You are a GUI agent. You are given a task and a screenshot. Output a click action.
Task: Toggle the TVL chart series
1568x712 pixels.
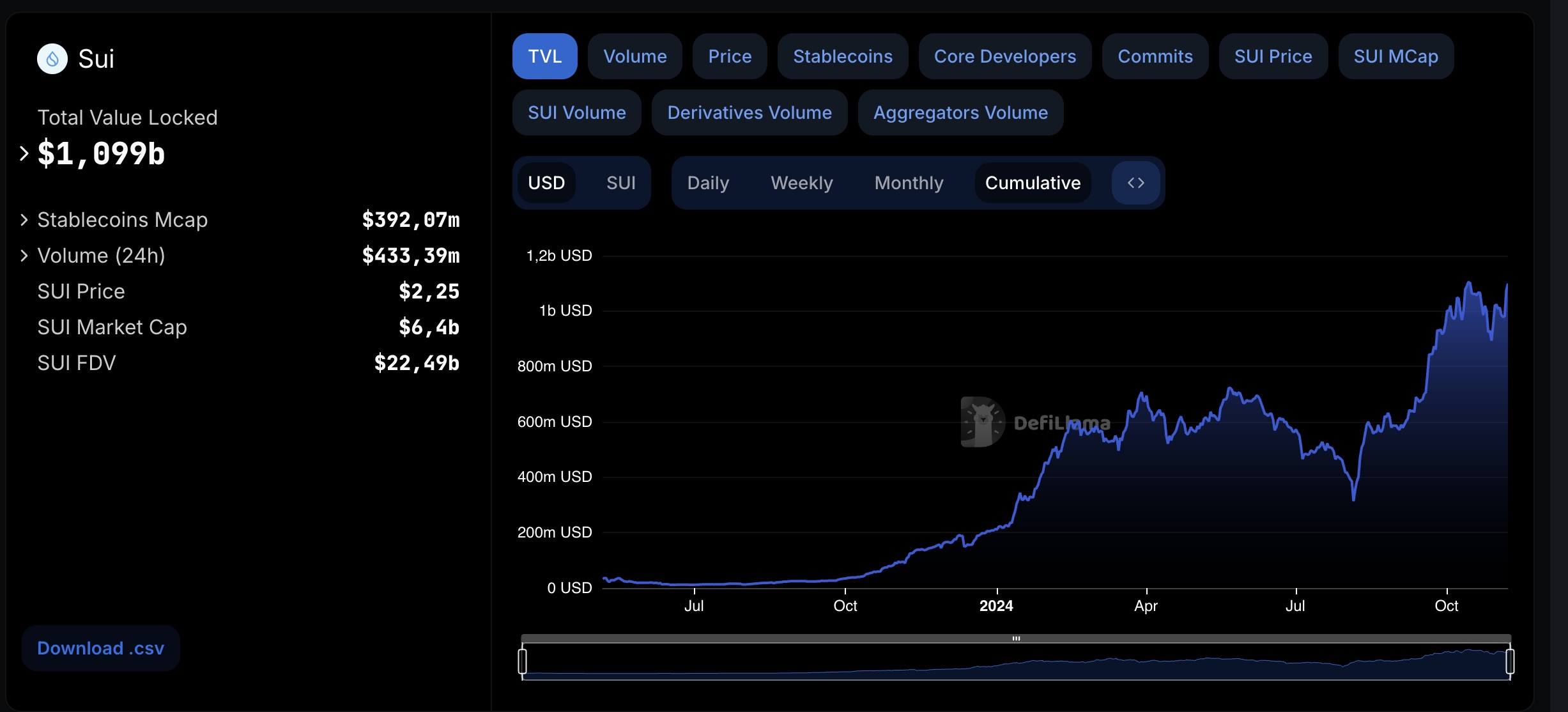544,56
